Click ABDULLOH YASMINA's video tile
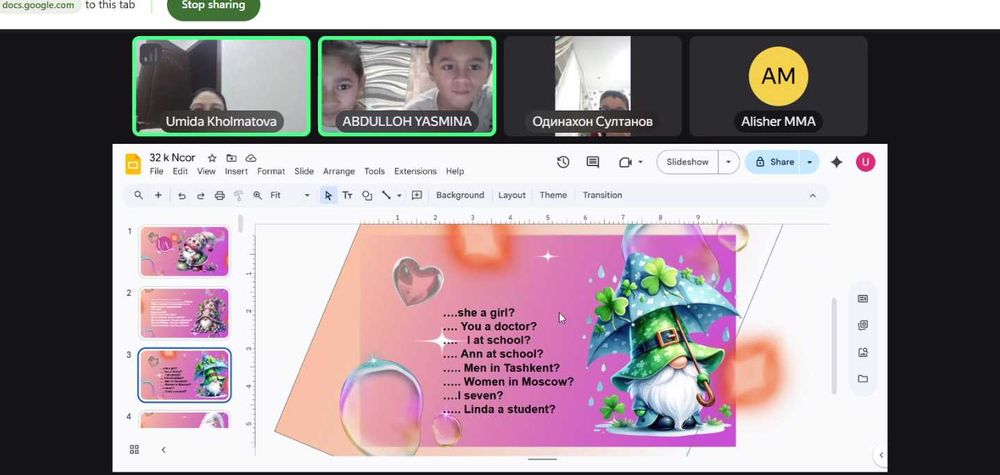The image size is (1000, 475). pos(407,86)
